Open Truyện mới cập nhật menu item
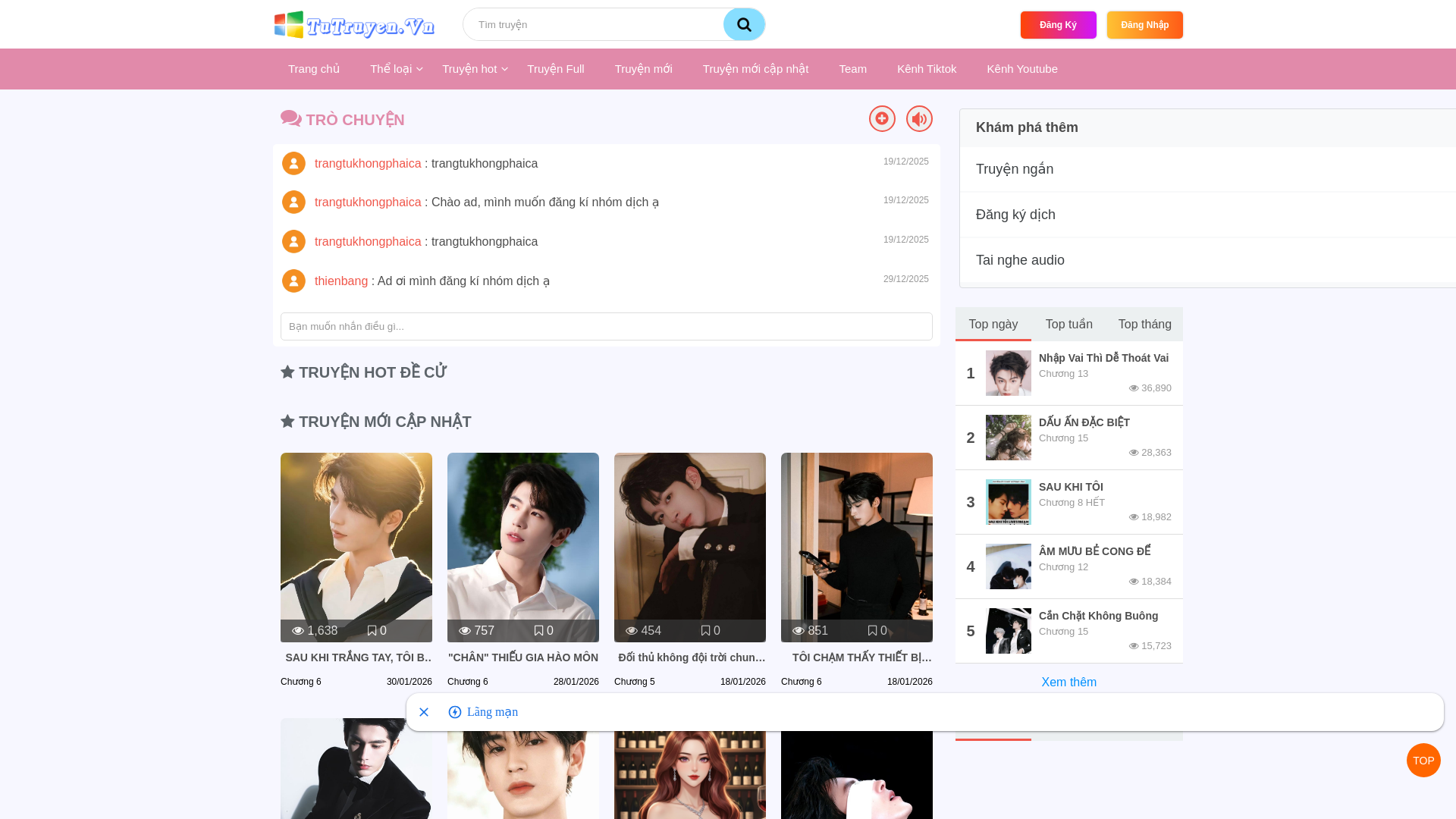This screenshot has width=1456, height=819. [x=755, y=69]
